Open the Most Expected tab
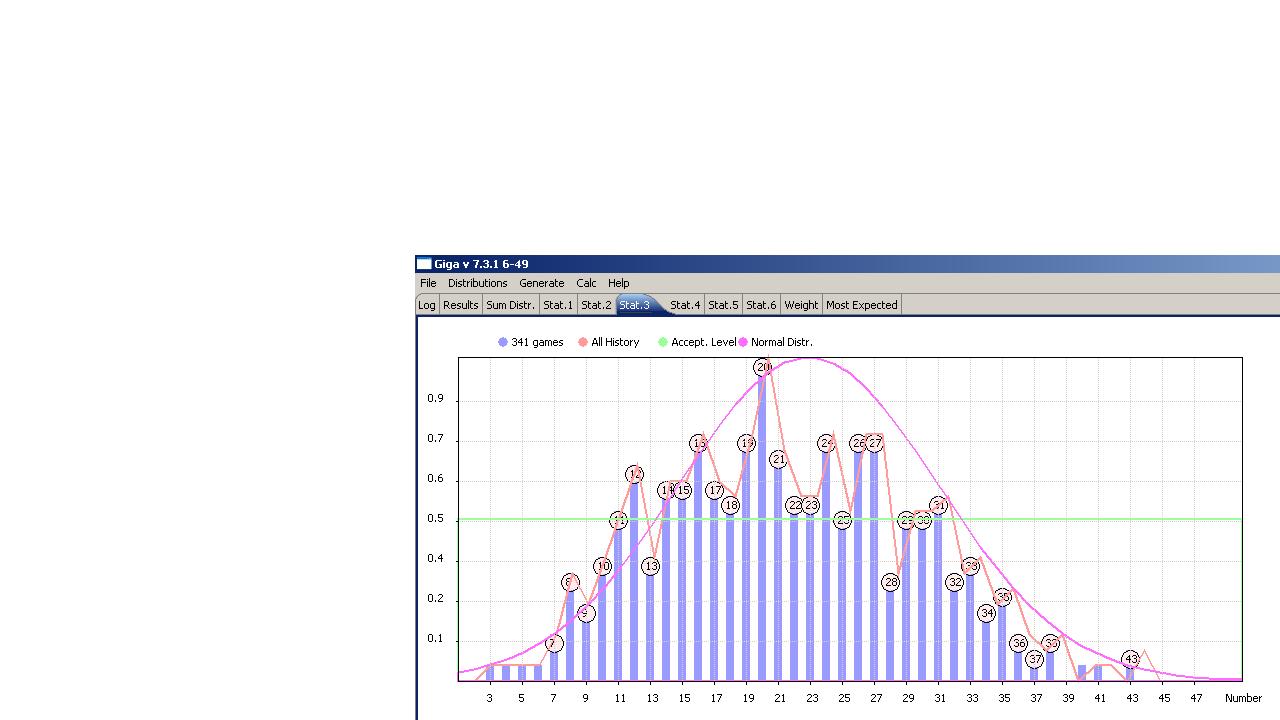 coord(861,305)
